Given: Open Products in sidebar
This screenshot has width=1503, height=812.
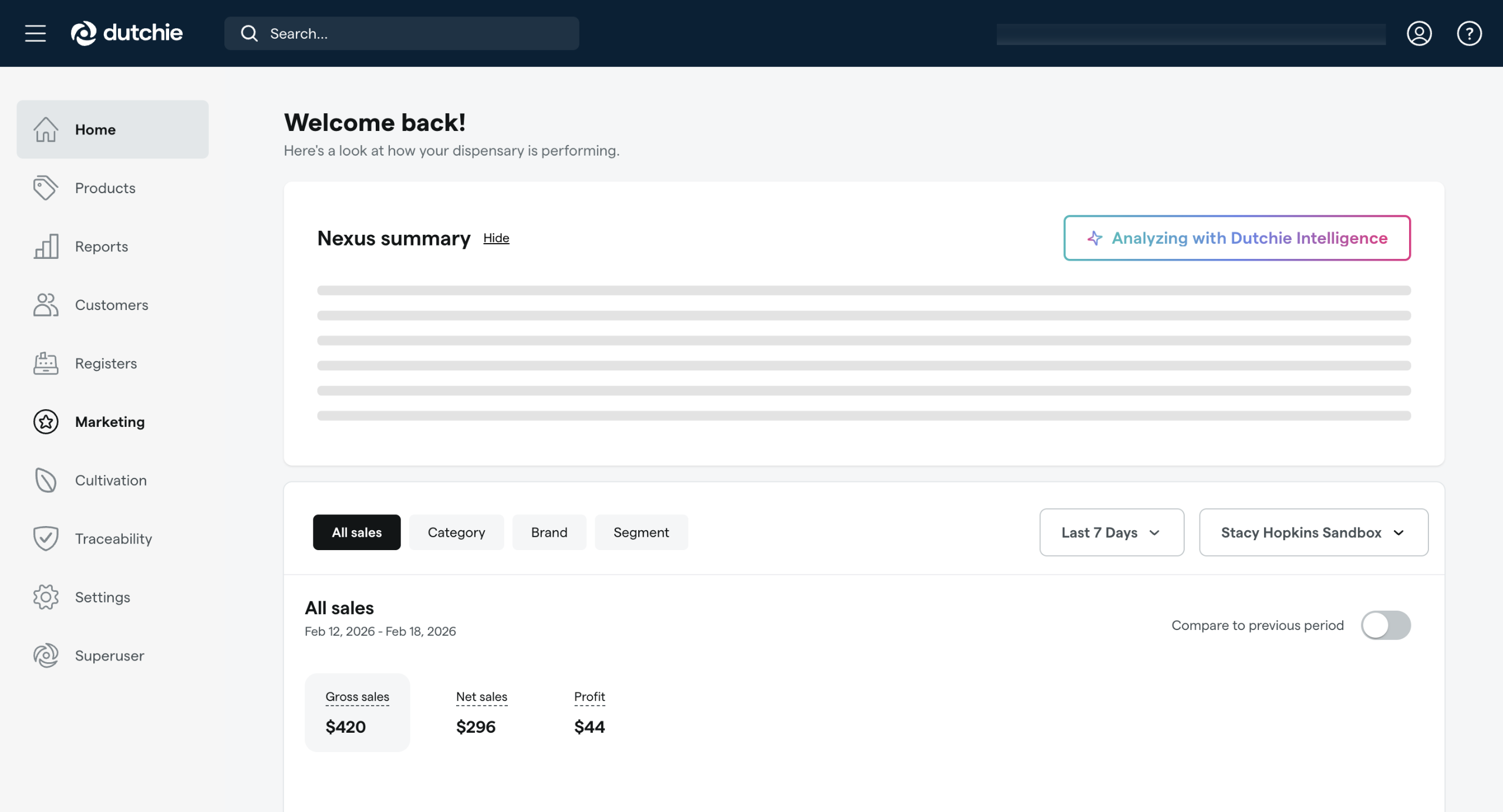Looking at the screenshot, I should (x=113, y=188).
